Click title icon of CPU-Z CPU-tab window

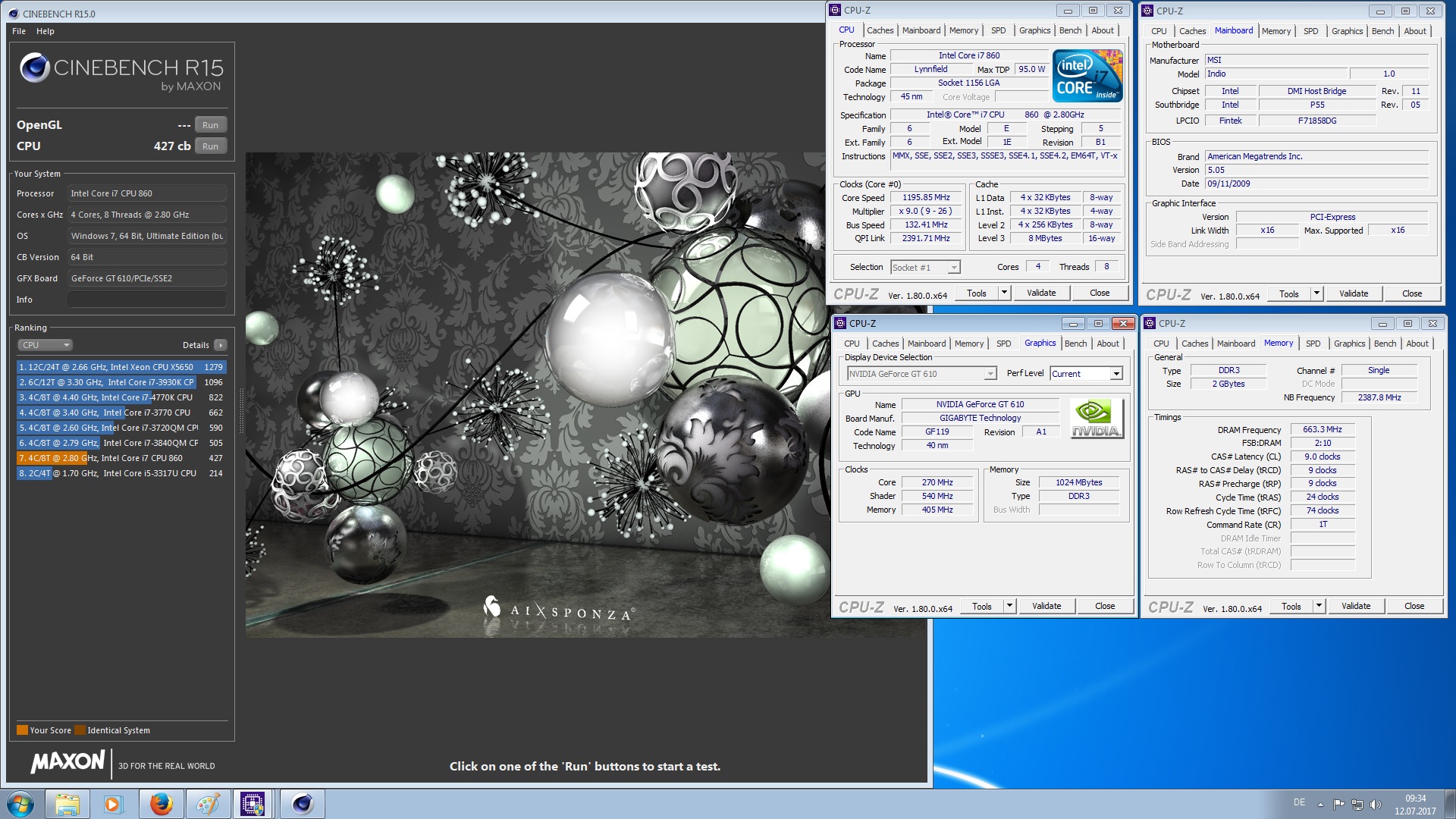tap(835, 10)
